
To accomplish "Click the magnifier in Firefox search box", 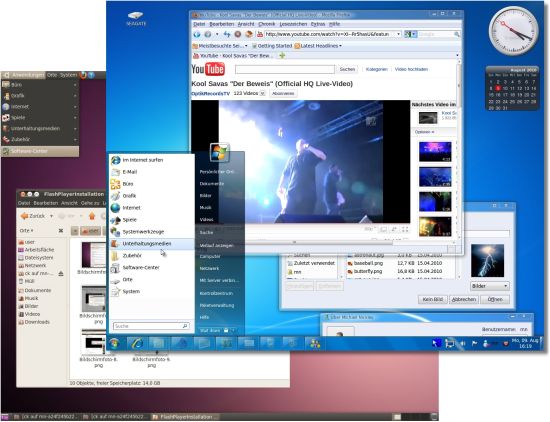I will (457, 34).
